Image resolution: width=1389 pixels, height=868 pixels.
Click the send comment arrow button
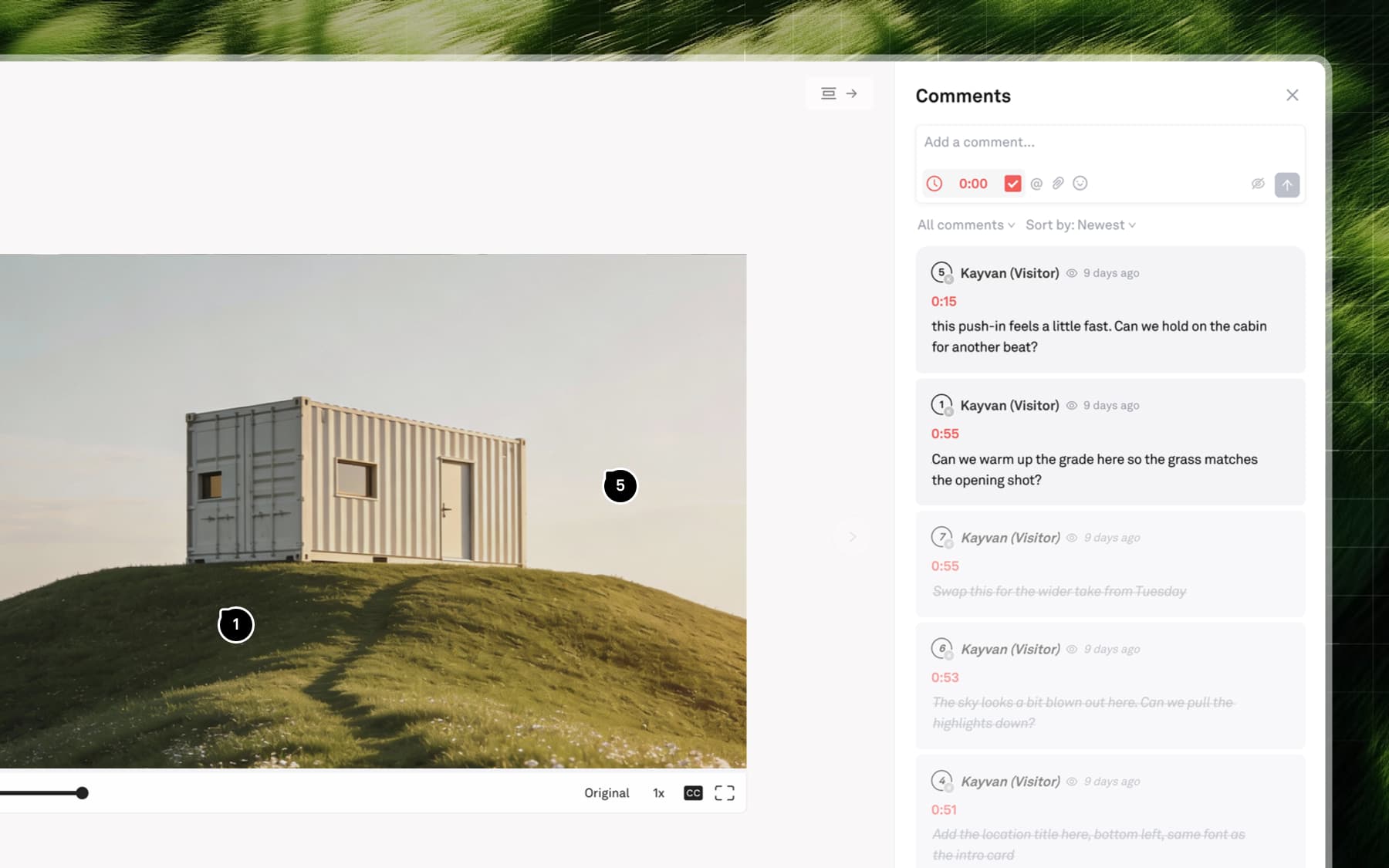click(x=1287, y=184)
